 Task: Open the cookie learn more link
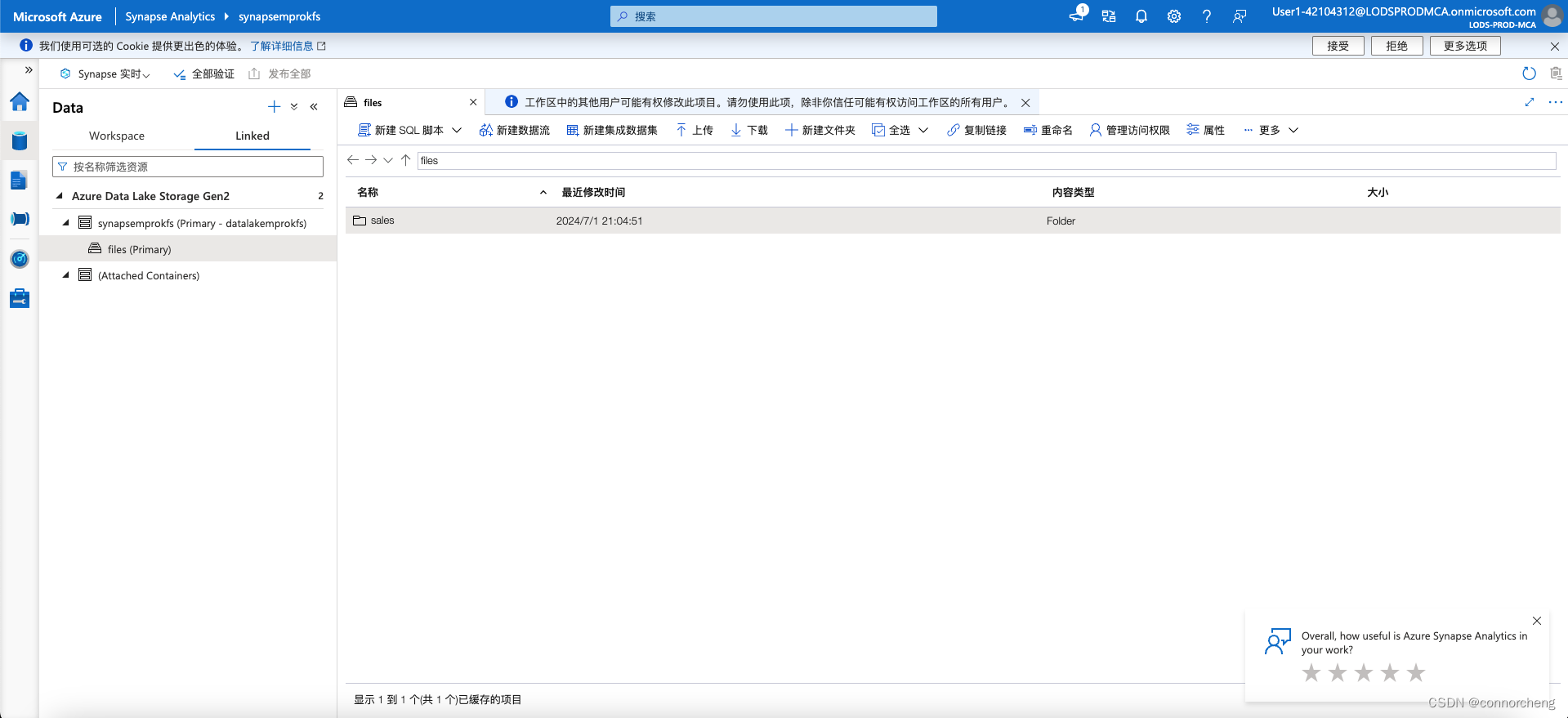tap(288, 46)
